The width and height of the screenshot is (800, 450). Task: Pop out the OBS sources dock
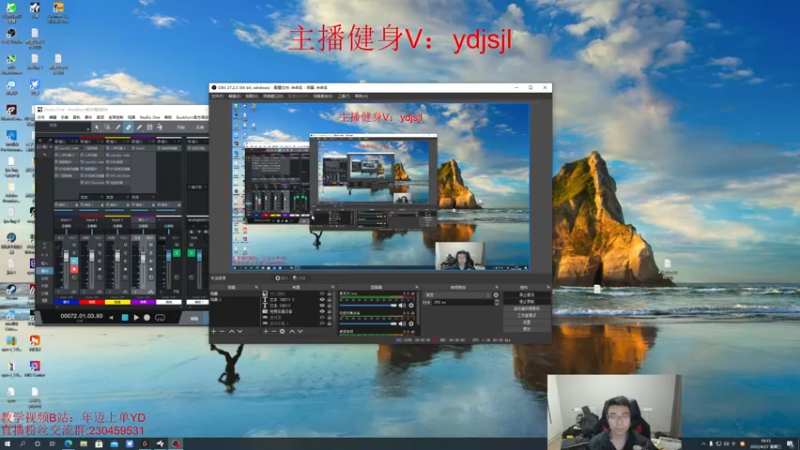[333, 287]
